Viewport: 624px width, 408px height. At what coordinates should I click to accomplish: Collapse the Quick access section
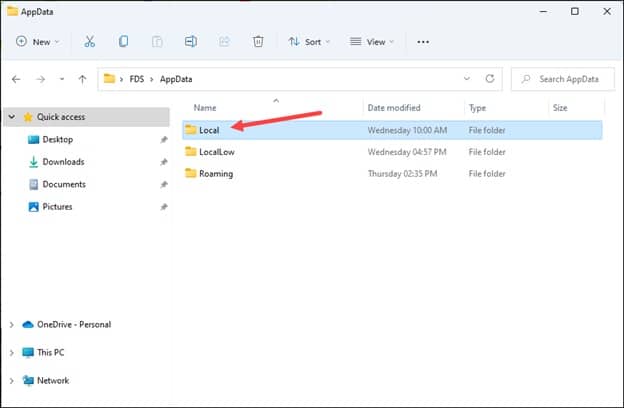pyautogui.click(x=12, y=117)
